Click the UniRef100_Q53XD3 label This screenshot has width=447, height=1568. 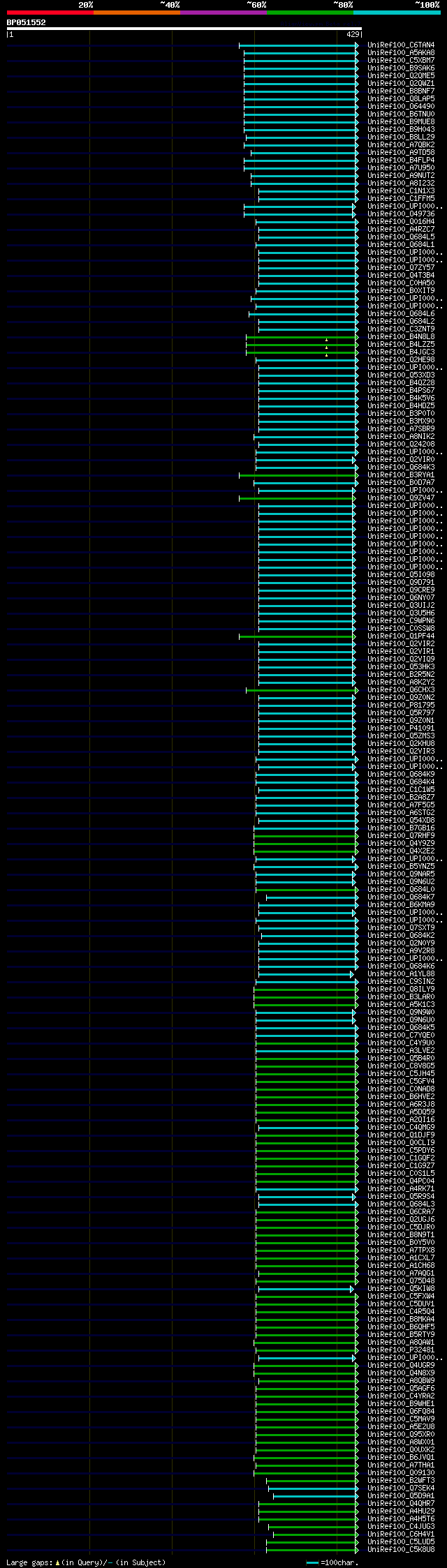[x=401, y=375]
